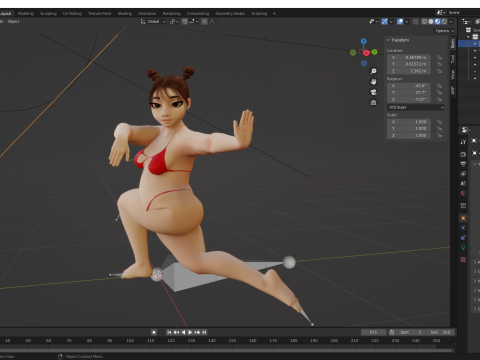Toggle camera view with camera icon

(x=374, y=92)
